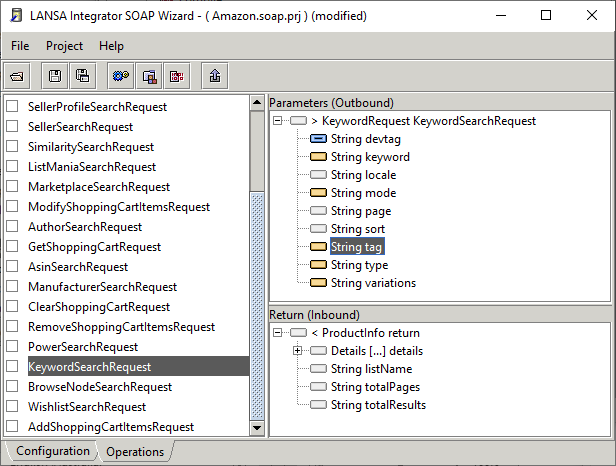This screenshot has width=616, height=466.
Task: Select the String listName return item
Action: pos(371,369)
